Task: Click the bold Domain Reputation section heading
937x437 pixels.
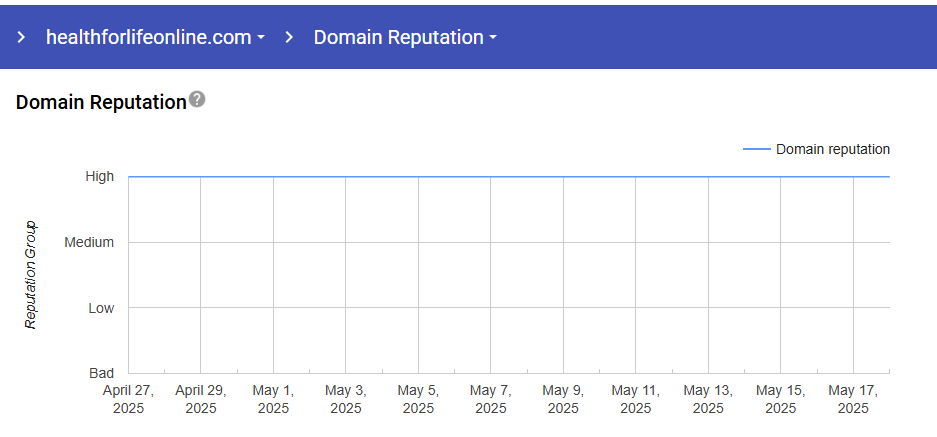Action: pyautogui.click(x=101, y=102)
